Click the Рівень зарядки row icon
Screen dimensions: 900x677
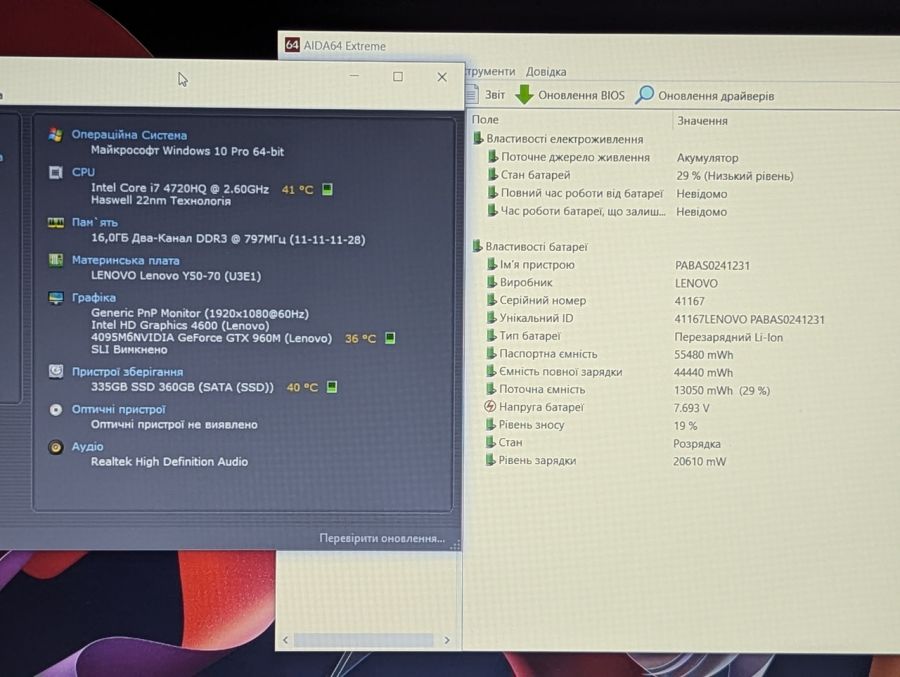(491, 460)
